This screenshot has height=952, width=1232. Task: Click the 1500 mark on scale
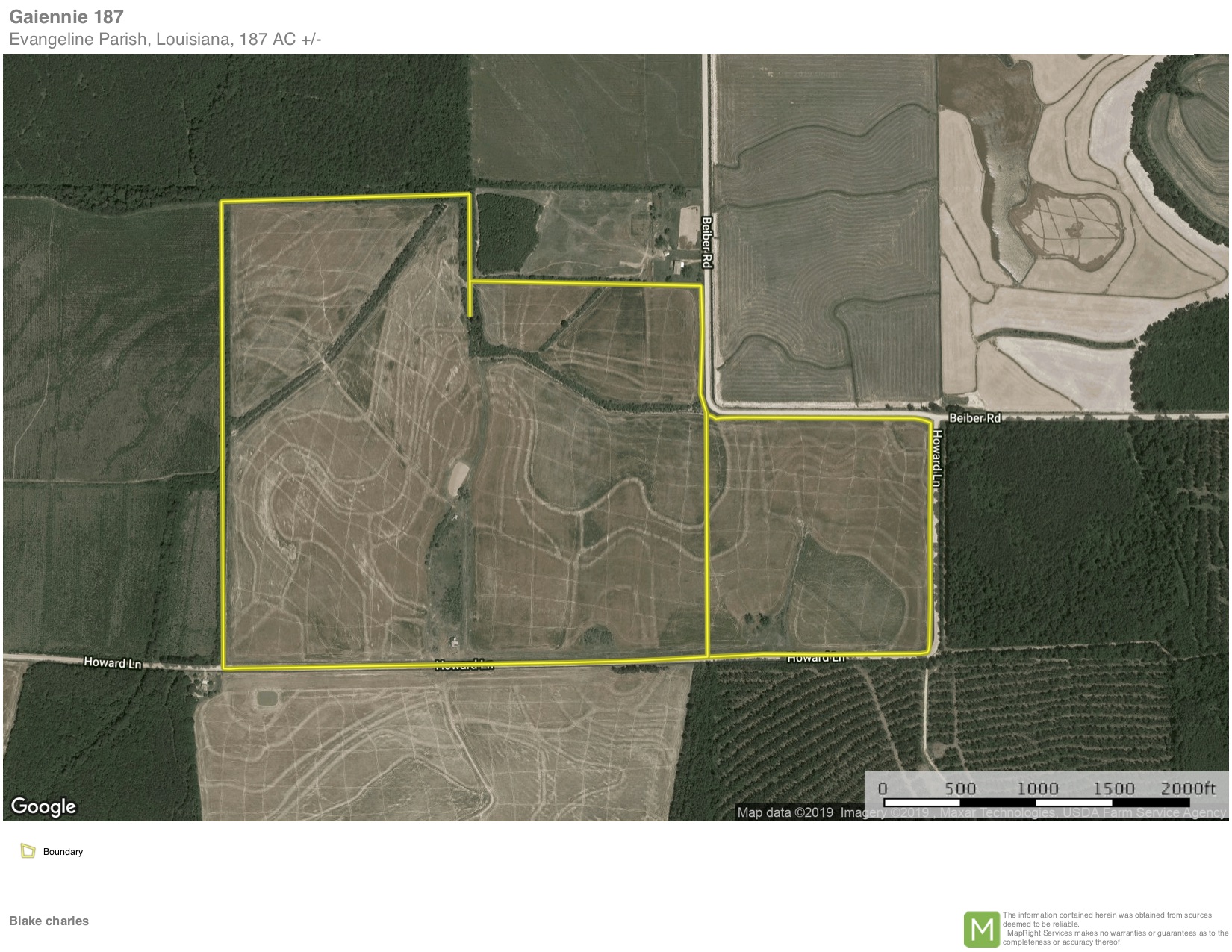coord(1113,788)
